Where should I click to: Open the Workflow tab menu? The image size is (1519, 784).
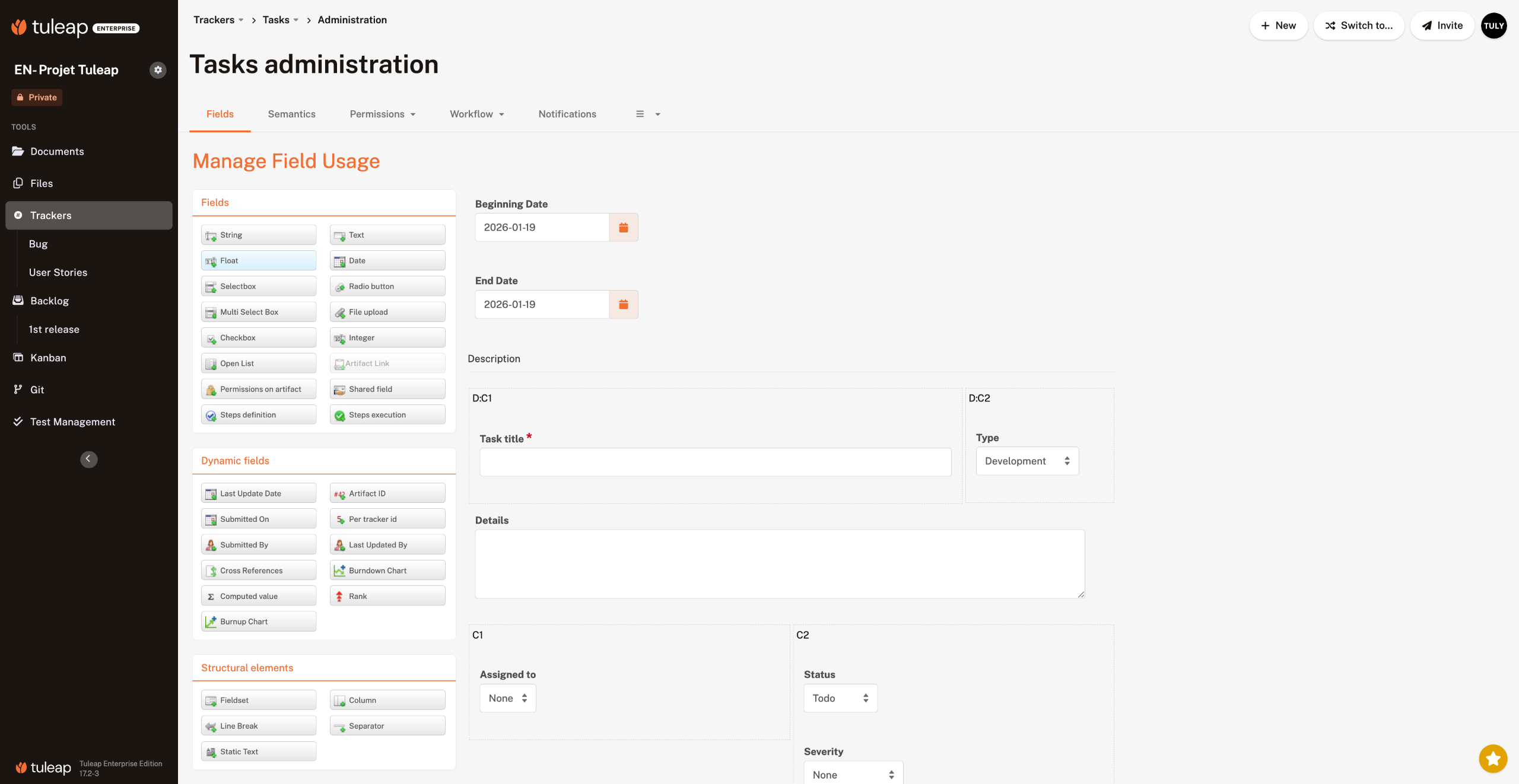pyautogui.click(x=476, y=114)
